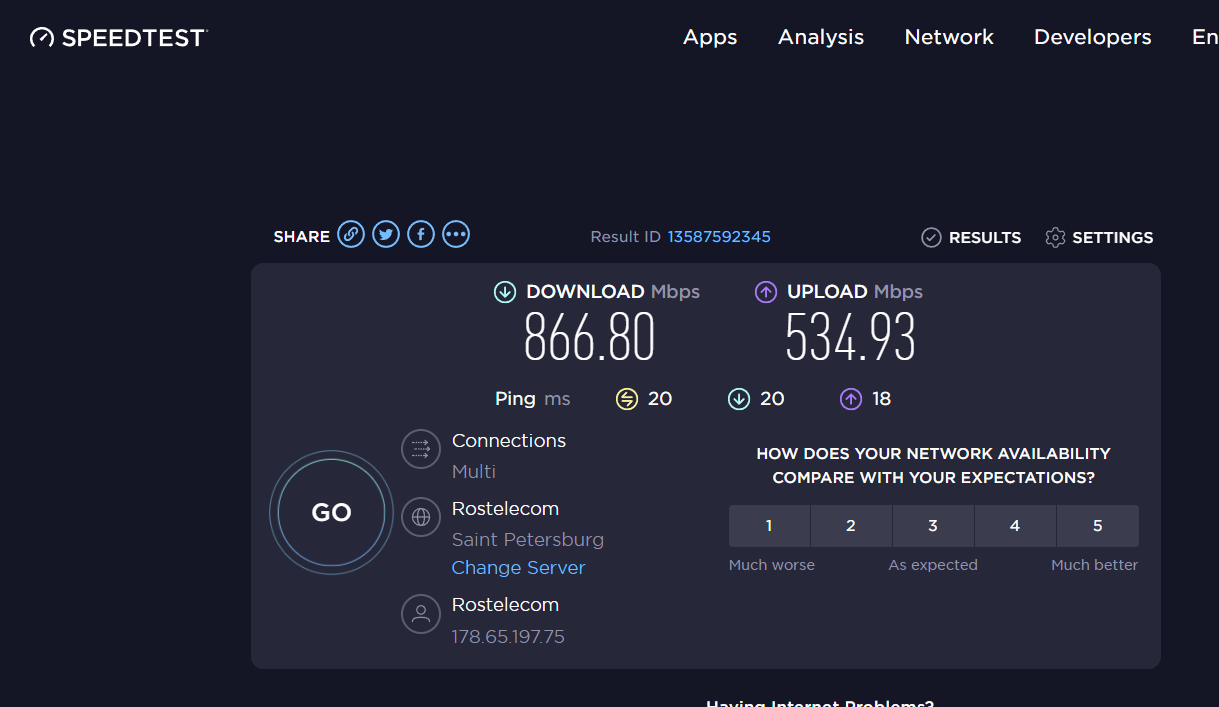Rate network availability as 5
Image resolution: width=1219 pixels, height=707 pixels.
1097,526
